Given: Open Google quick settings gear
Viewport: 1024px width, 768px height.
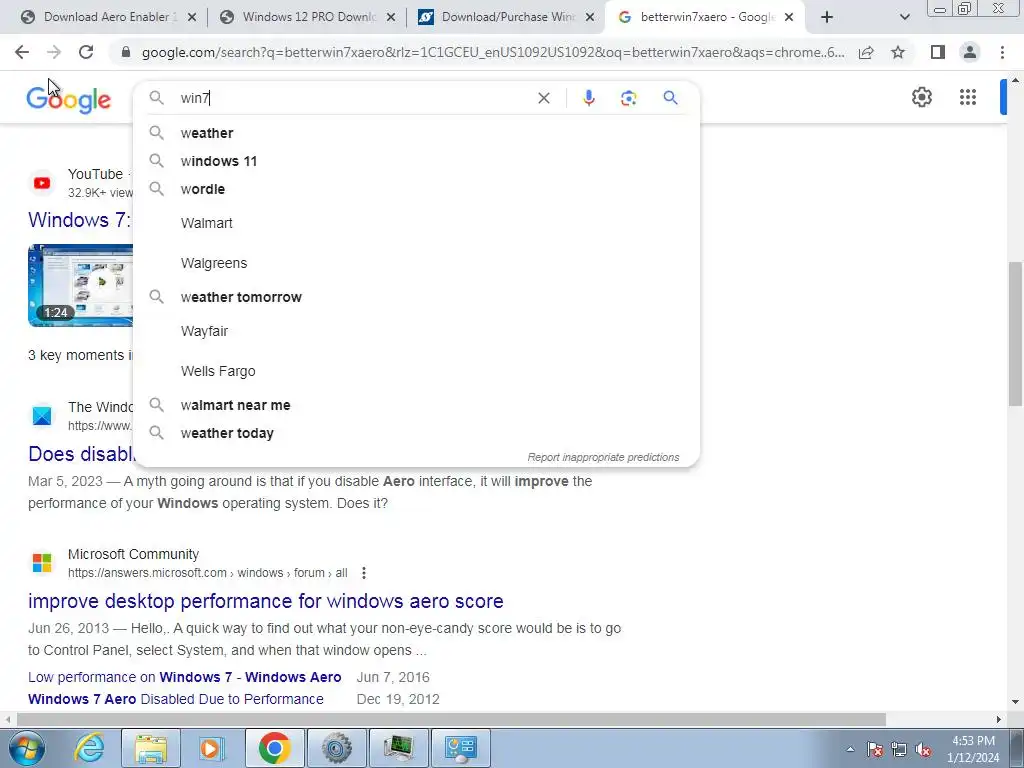Looking at the screenshot, I should [x=921, y=97].
